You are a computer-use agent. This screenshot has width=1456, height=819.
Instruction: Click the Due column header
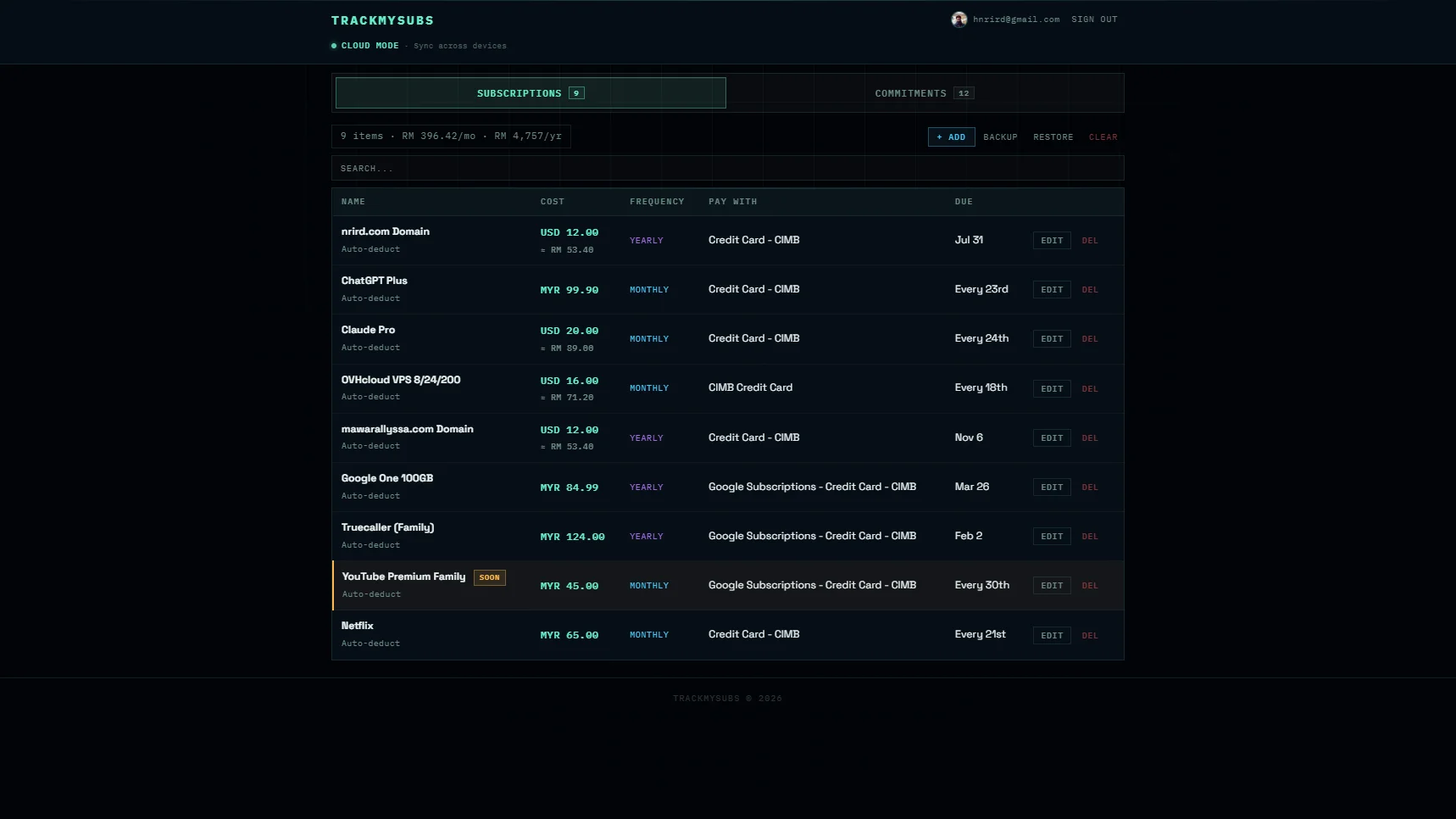pos(964,202)
